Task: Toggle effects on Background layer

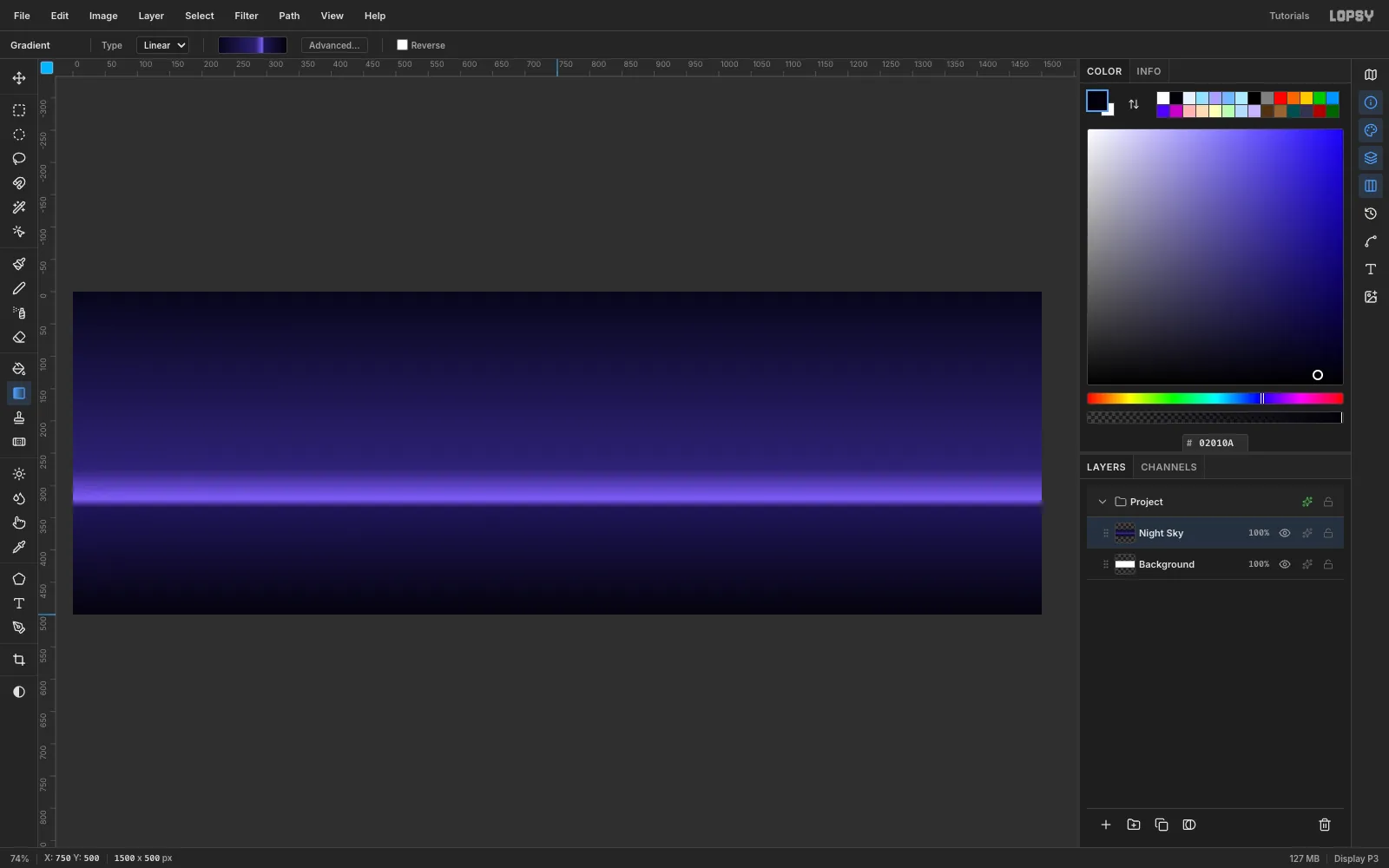Action: [1307, 564]
